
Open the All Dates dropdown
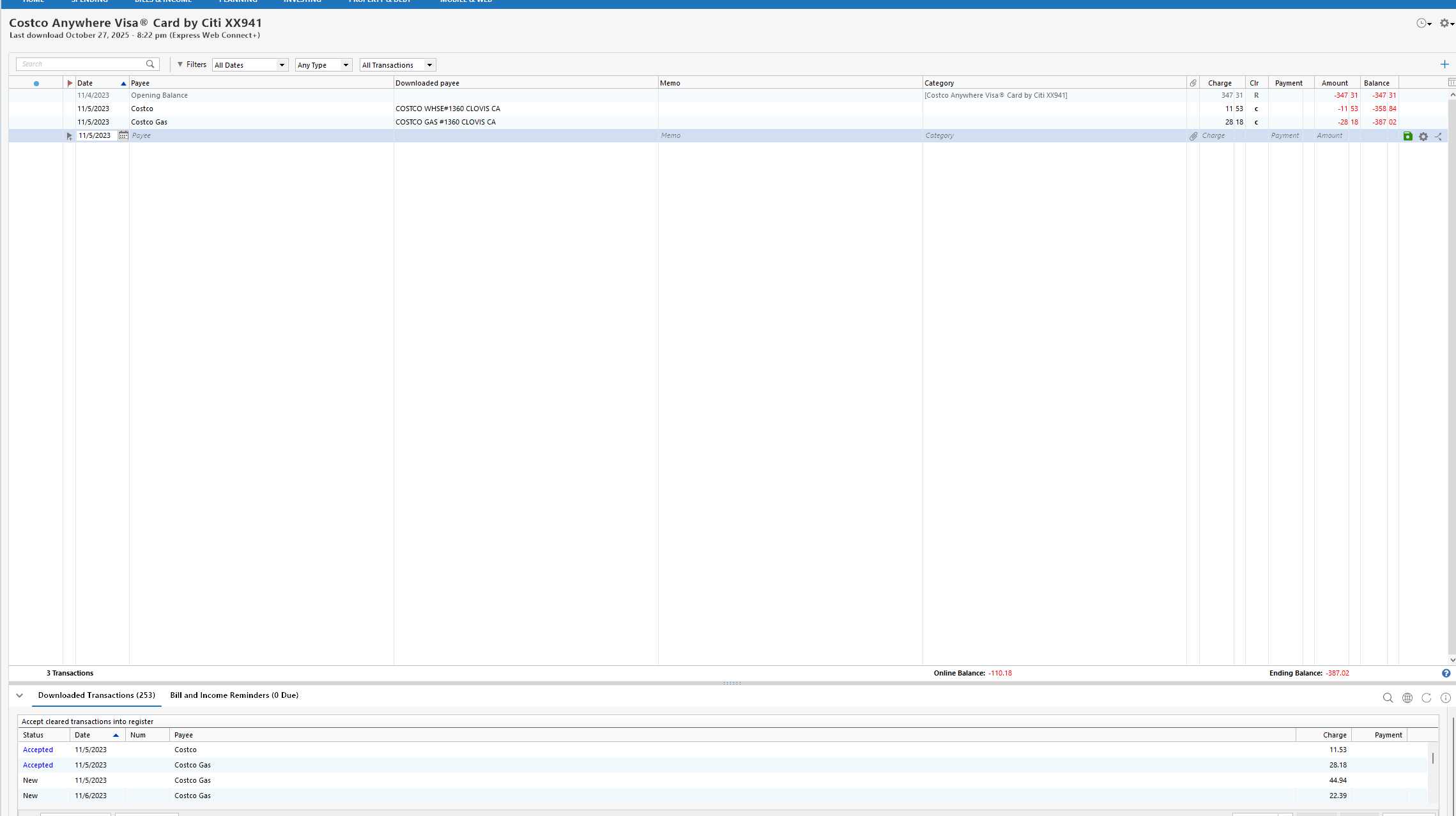[250, 65]
